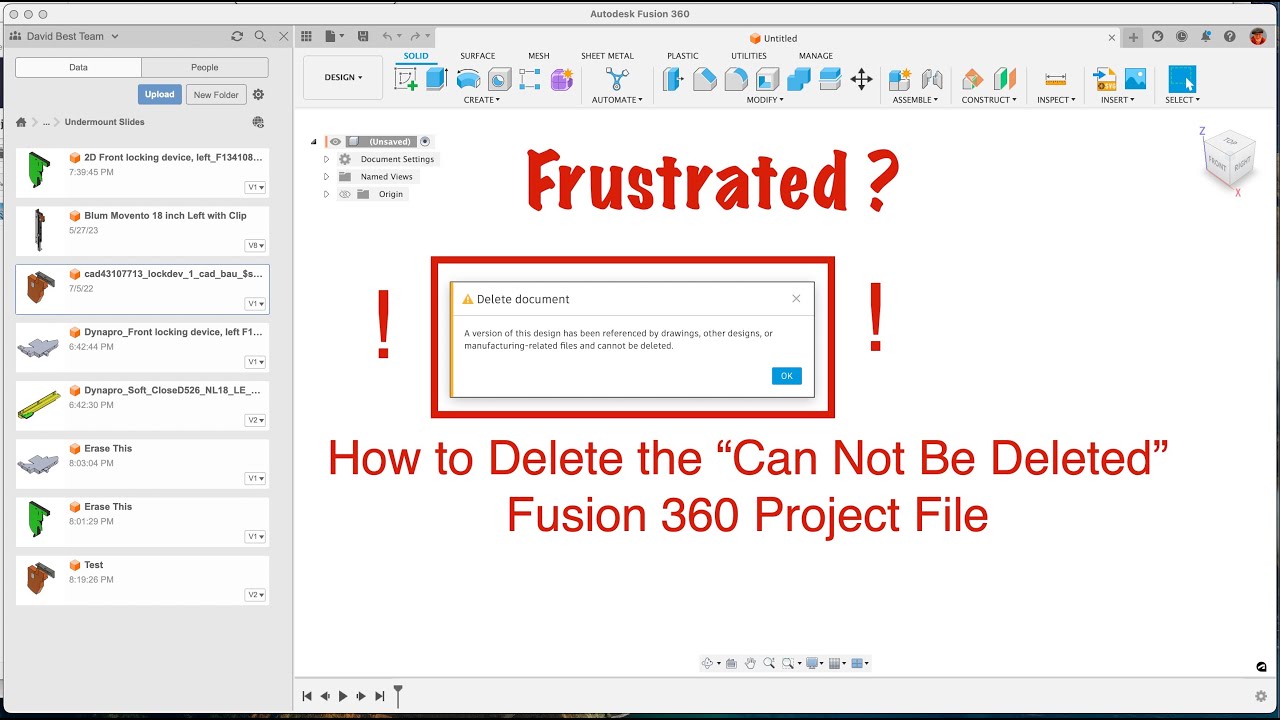Activate the Unsaved component radio button
Screen dimensions: 1280x720
[425, 142]
